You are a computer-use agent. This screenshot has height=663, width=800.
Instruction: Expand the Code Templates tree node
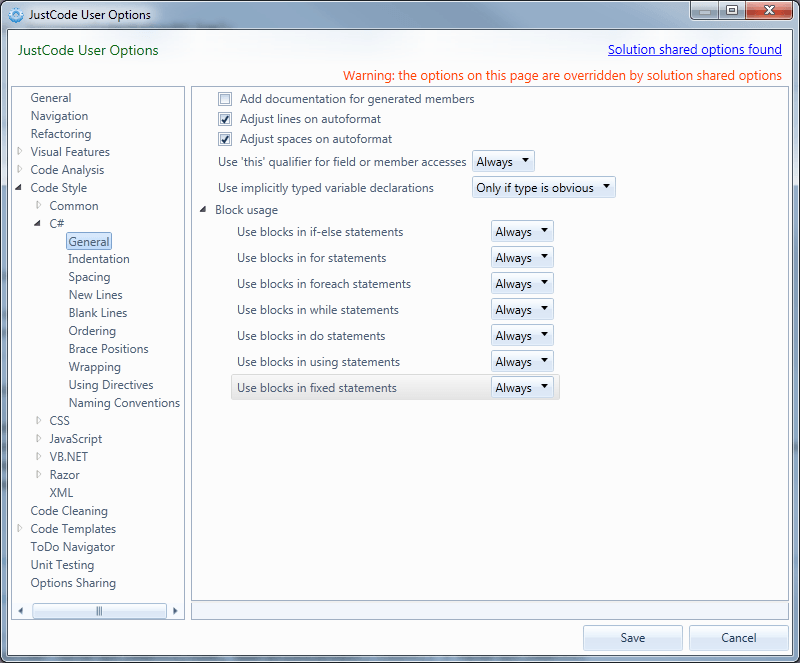20,528
